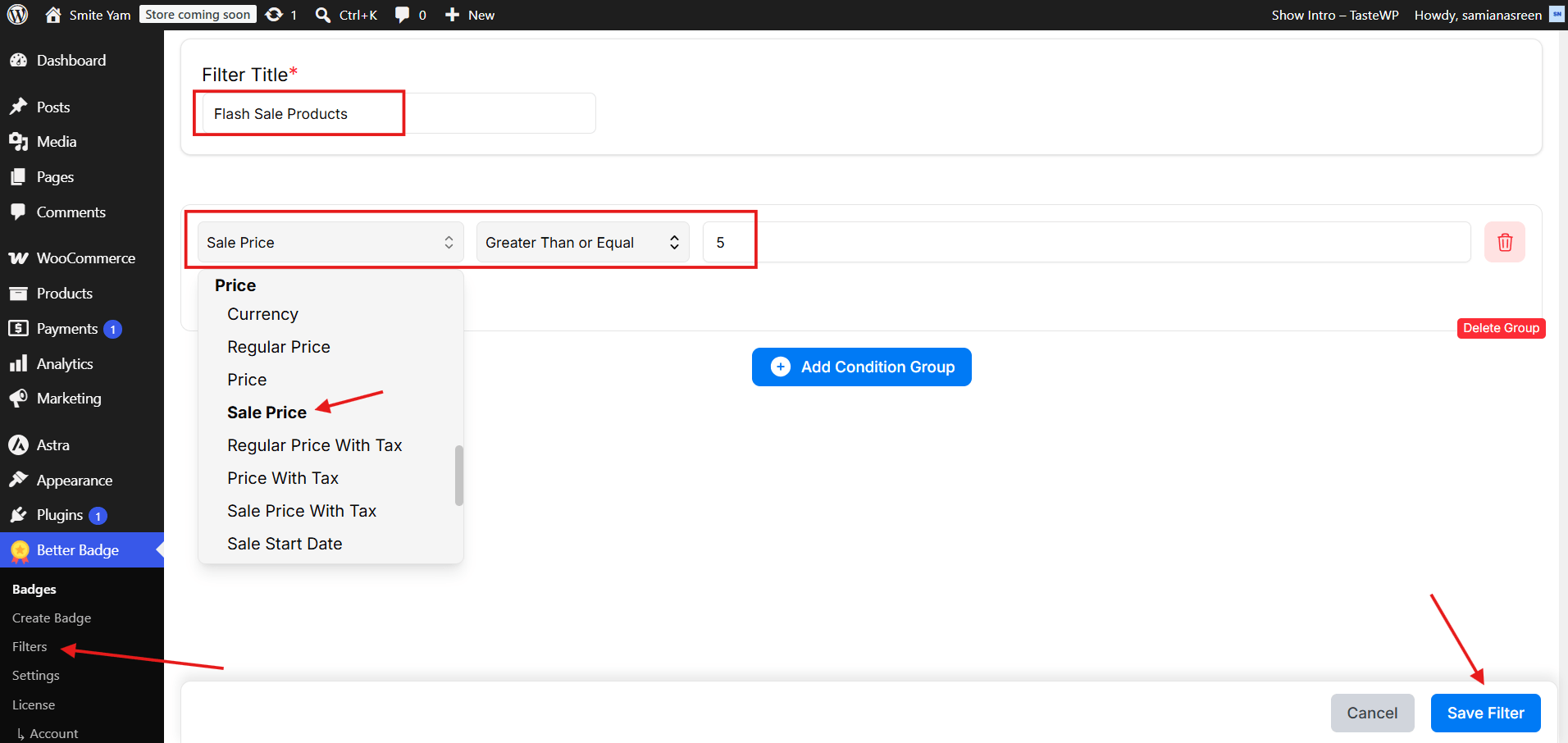
Task: Open the Account submenu link
Action: 54,733
